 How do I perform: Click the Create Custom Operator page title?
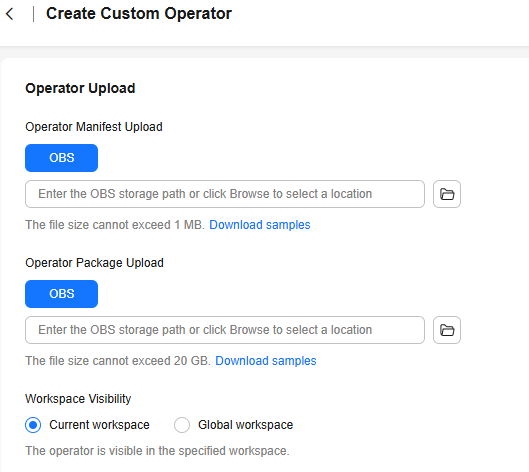(x=139, y=14)
